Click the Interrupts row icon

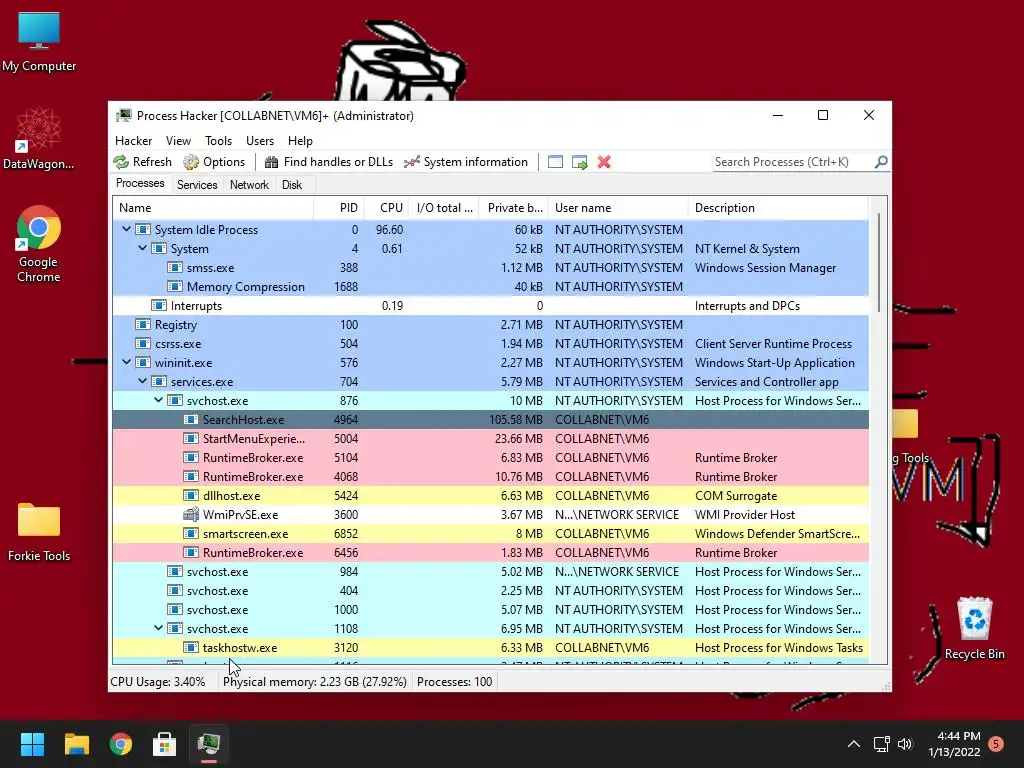pos(159,305)
